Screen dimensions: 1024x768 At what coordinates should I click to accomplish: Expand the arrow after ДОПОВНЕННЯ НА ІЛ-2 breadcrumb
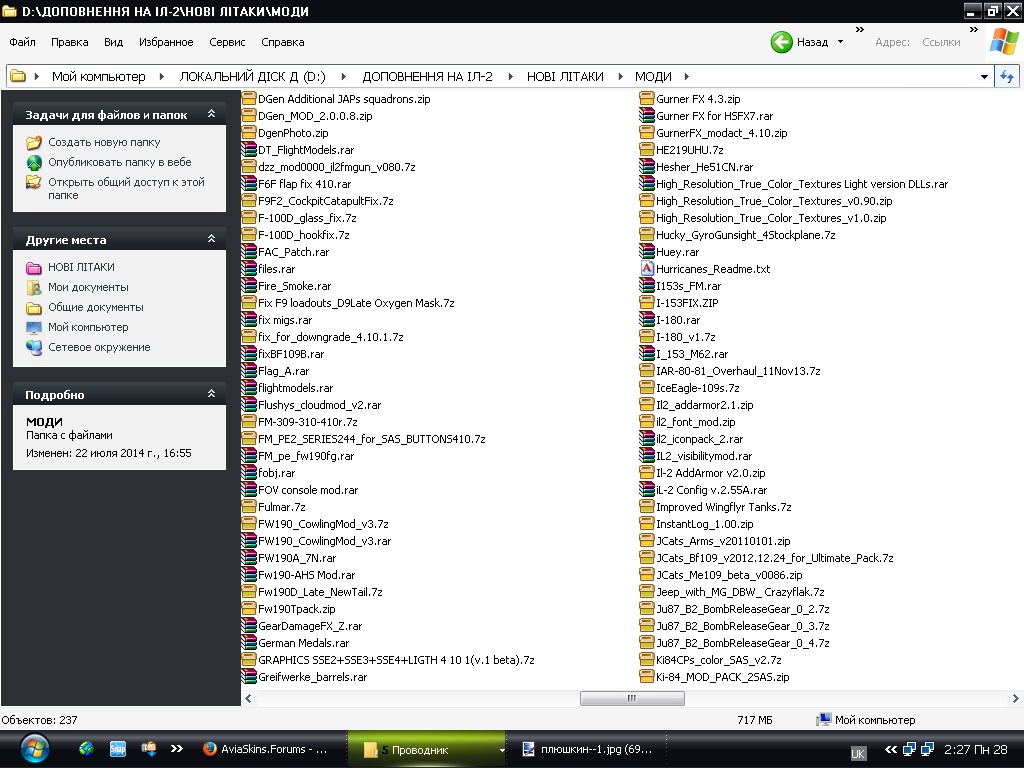coord(511,76)
